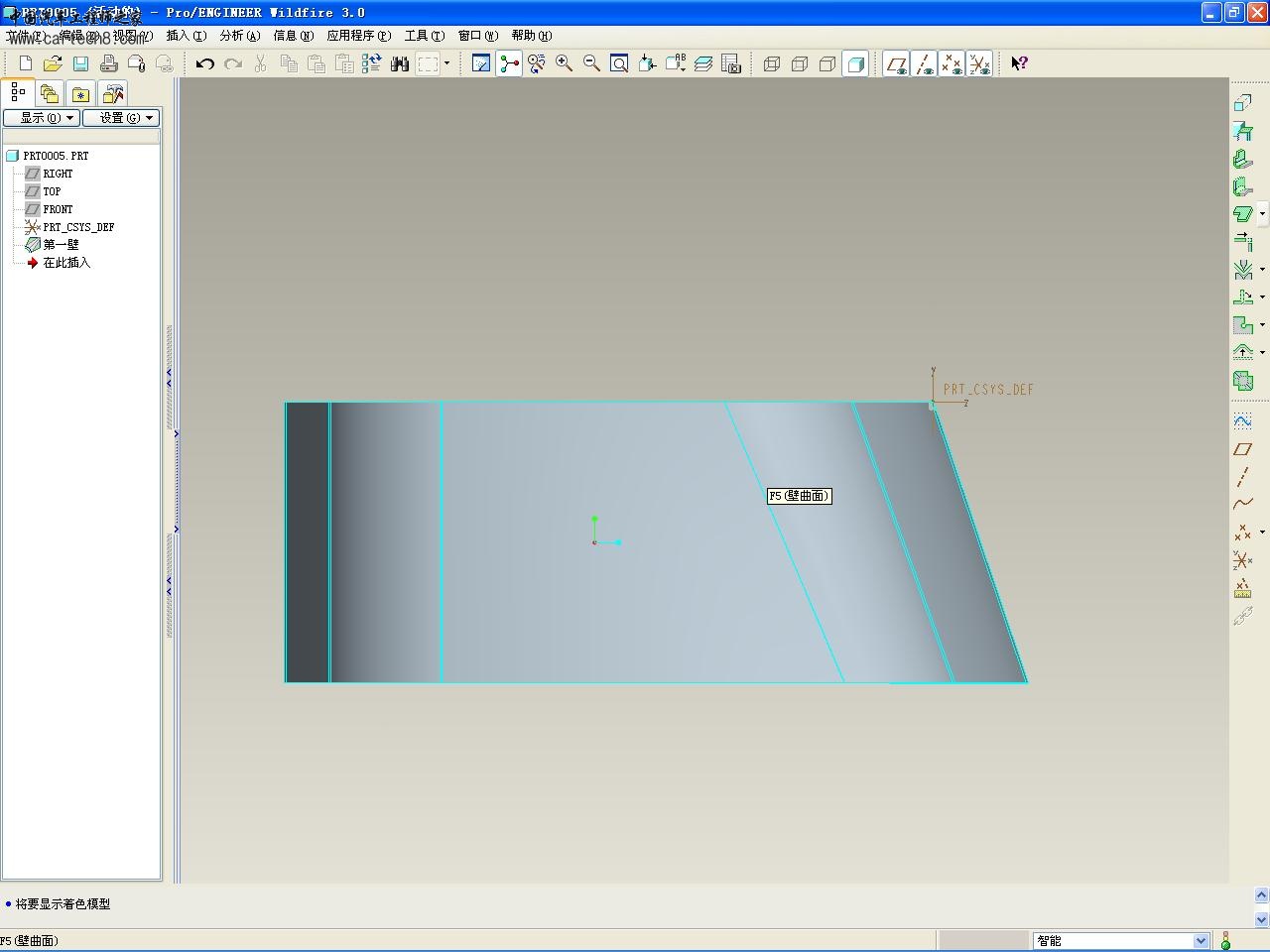Select the datum curve tool in right toolbar

(1242, 505)
